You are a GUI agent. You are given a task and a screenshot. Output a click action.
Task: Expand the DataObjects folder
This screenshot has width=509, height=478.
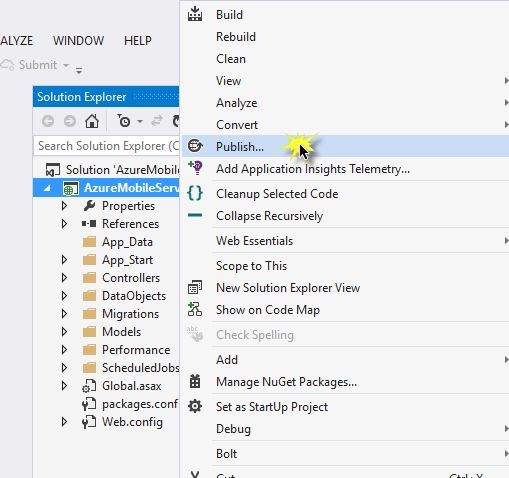click(x=64, y=296)
